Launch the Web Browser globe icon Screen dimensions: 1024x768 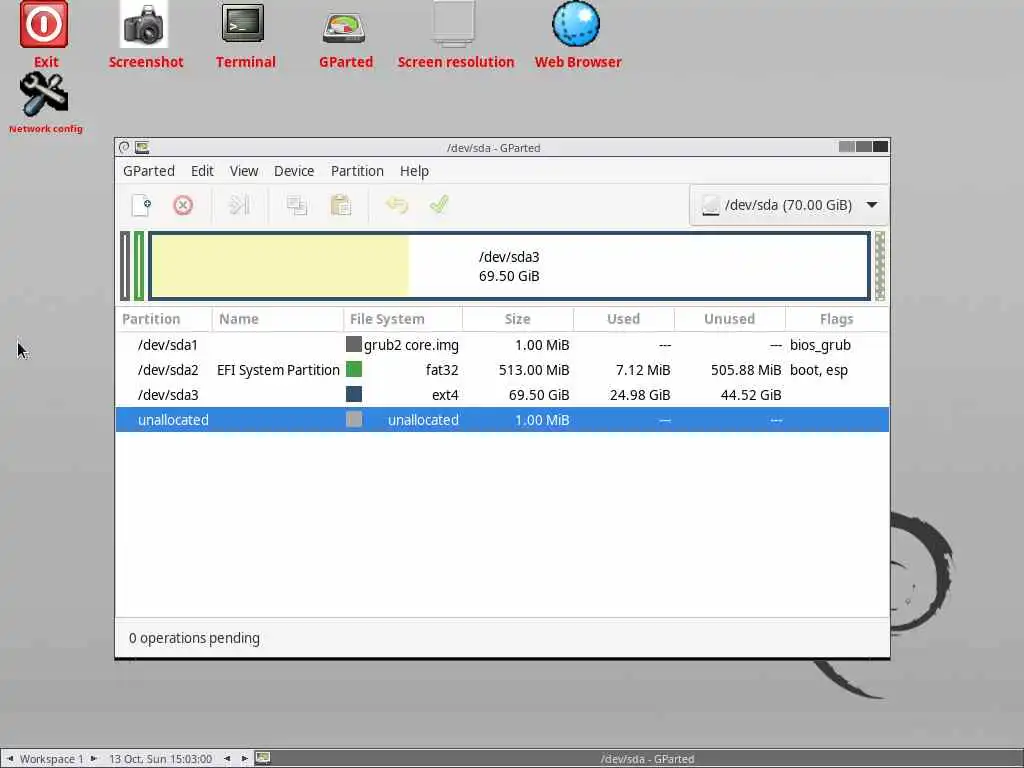click(575, 24)
